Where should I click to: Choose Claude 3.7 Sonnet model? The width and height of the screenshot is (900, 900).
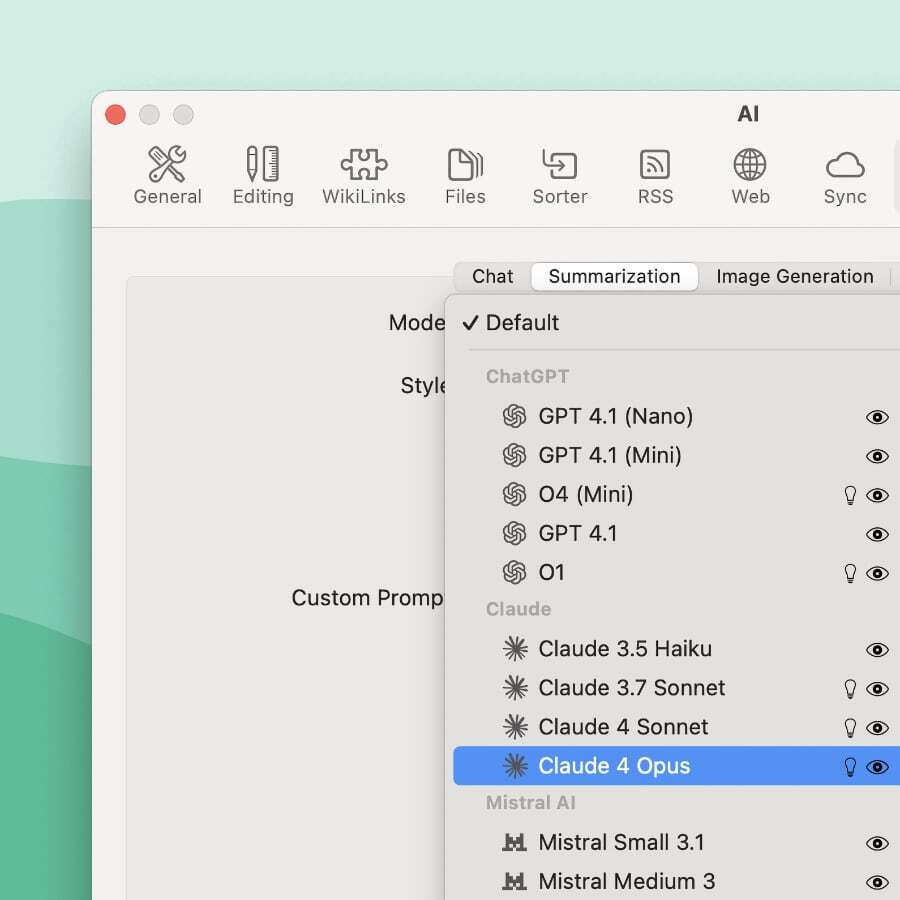coord(676,688)
